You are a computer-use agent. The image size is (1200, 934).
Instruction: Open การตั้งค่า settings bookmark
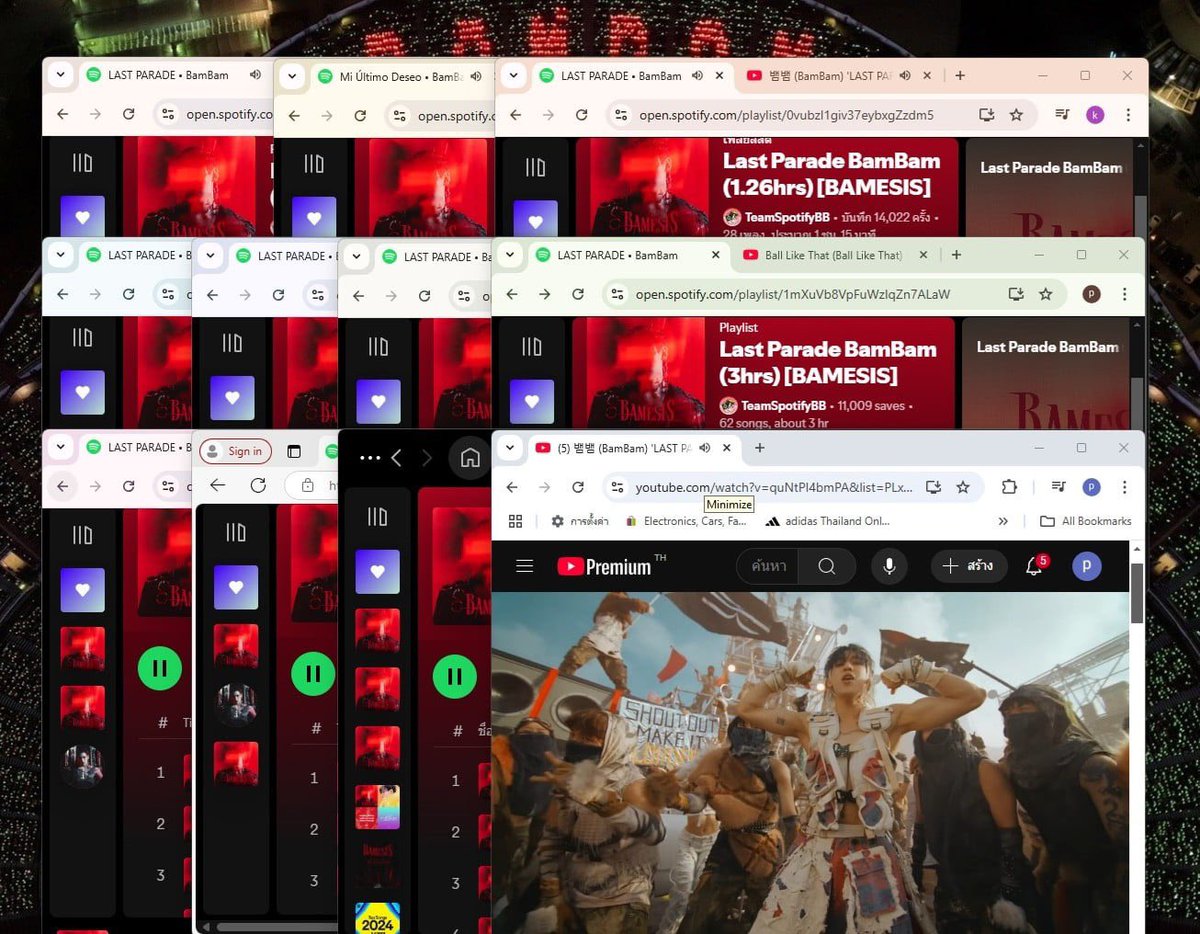(x=580, y=521)
